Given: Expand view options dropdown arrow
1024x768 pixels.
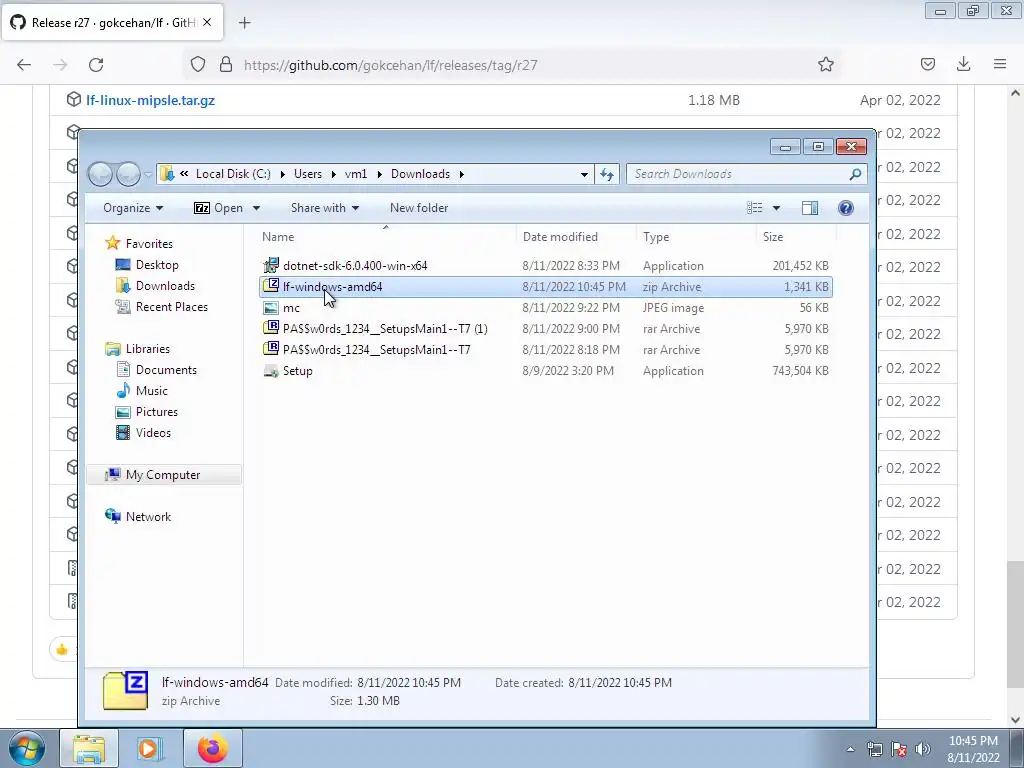Looking at the screenshot, I should pos(776,208).
